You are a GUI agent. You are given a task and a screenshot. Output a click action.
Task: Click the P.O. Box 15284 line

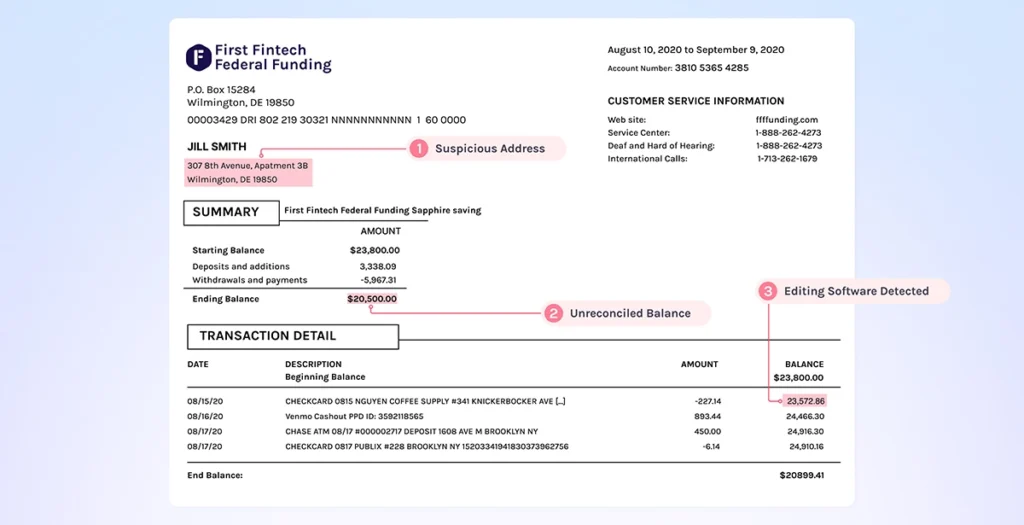(221, 89)
